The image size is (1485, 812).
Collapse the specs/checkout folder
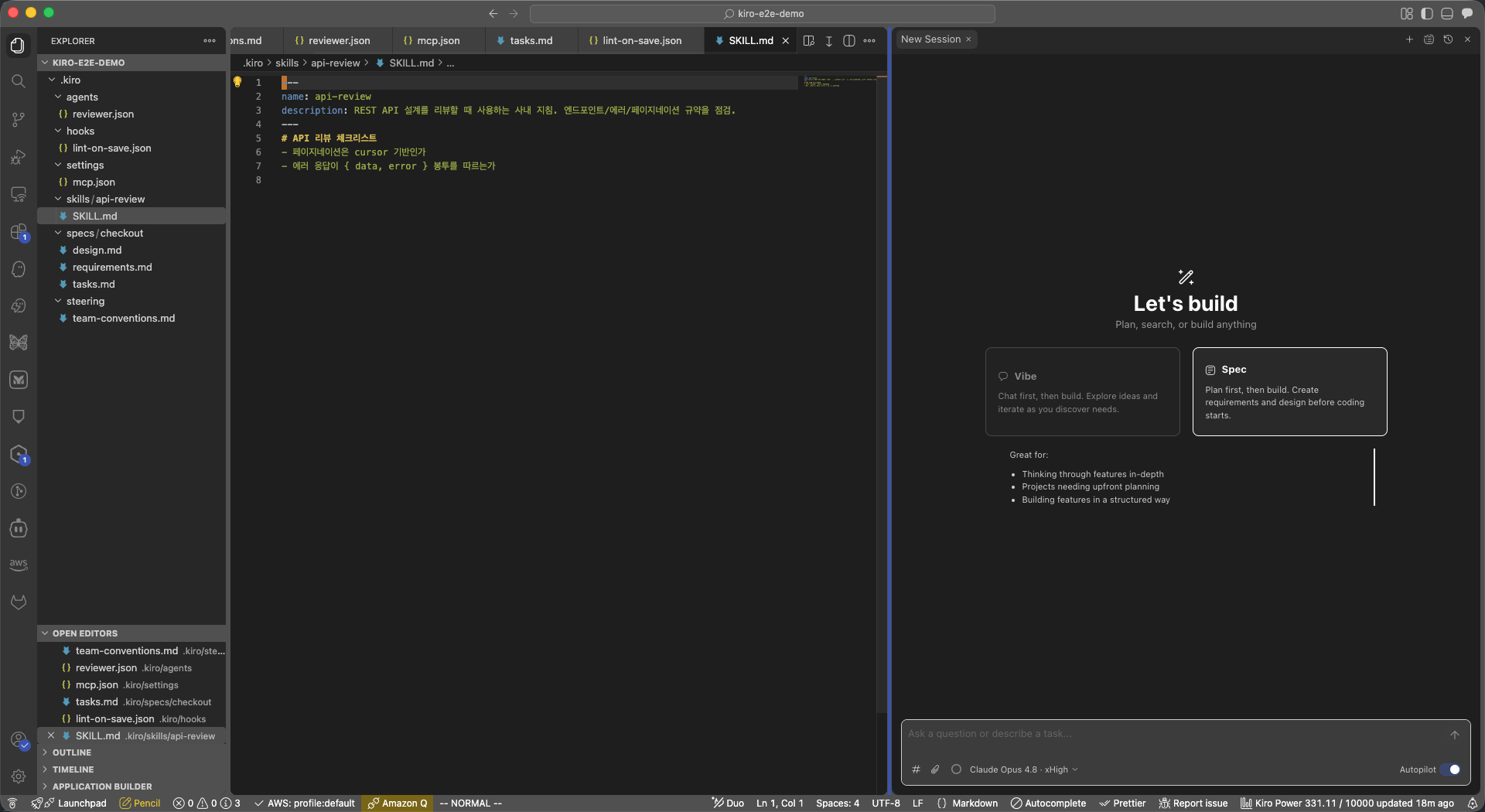click(x=131, y=233)
